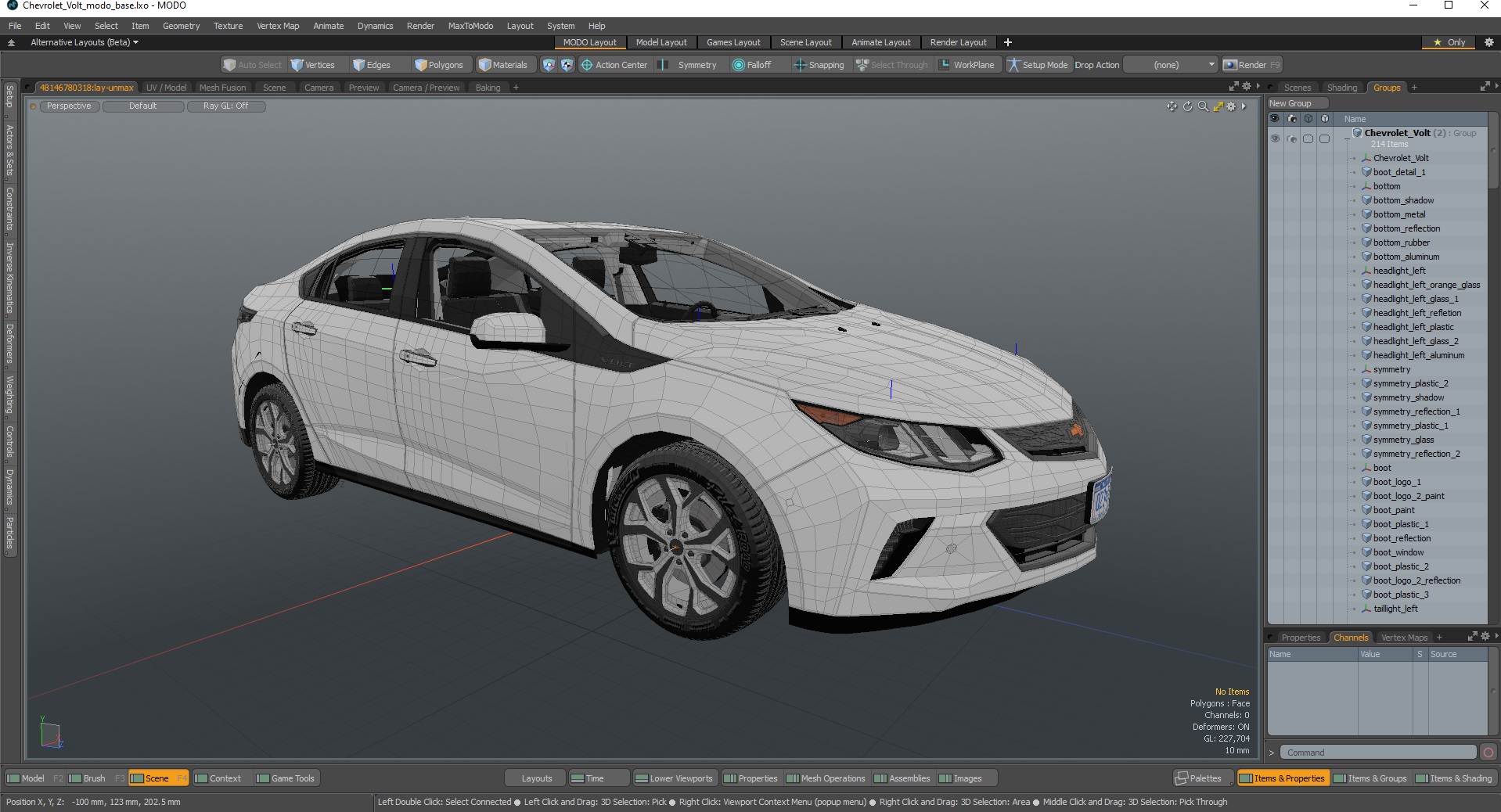Open the viewport settings gear

point(1231,106)
